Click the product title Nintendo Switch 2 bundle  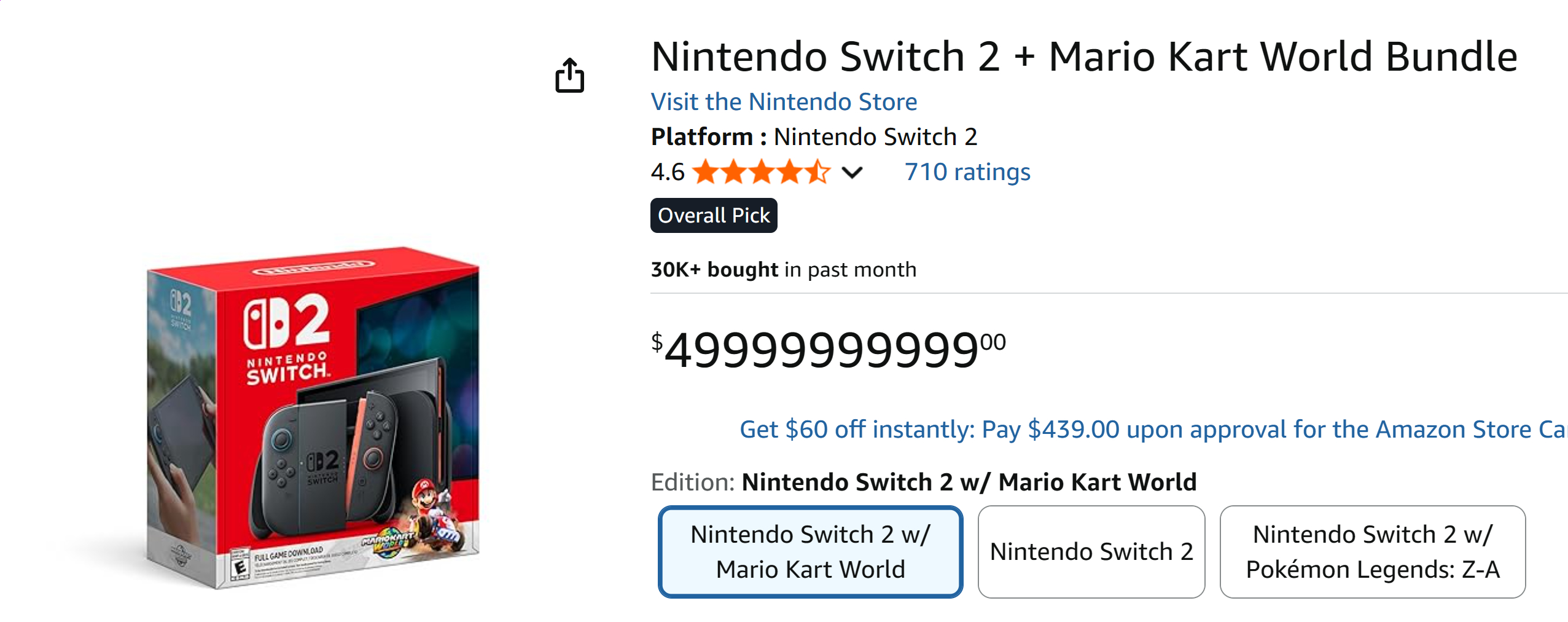(x=1084, y=57)
